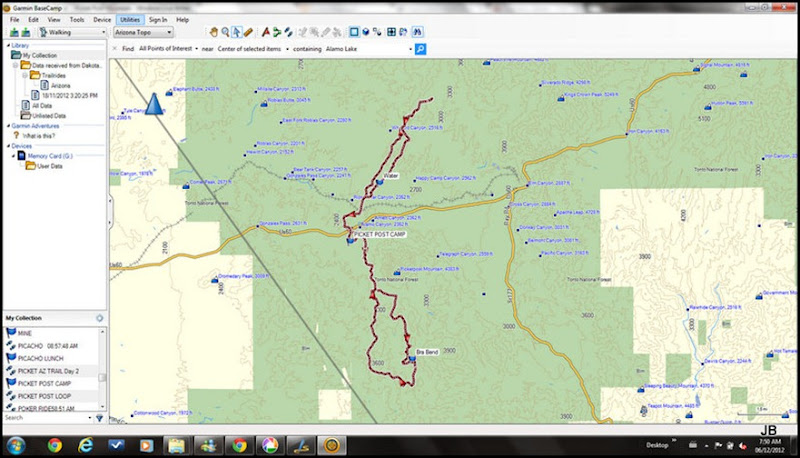Activate the New Track footprints tool

click(289, 32)
